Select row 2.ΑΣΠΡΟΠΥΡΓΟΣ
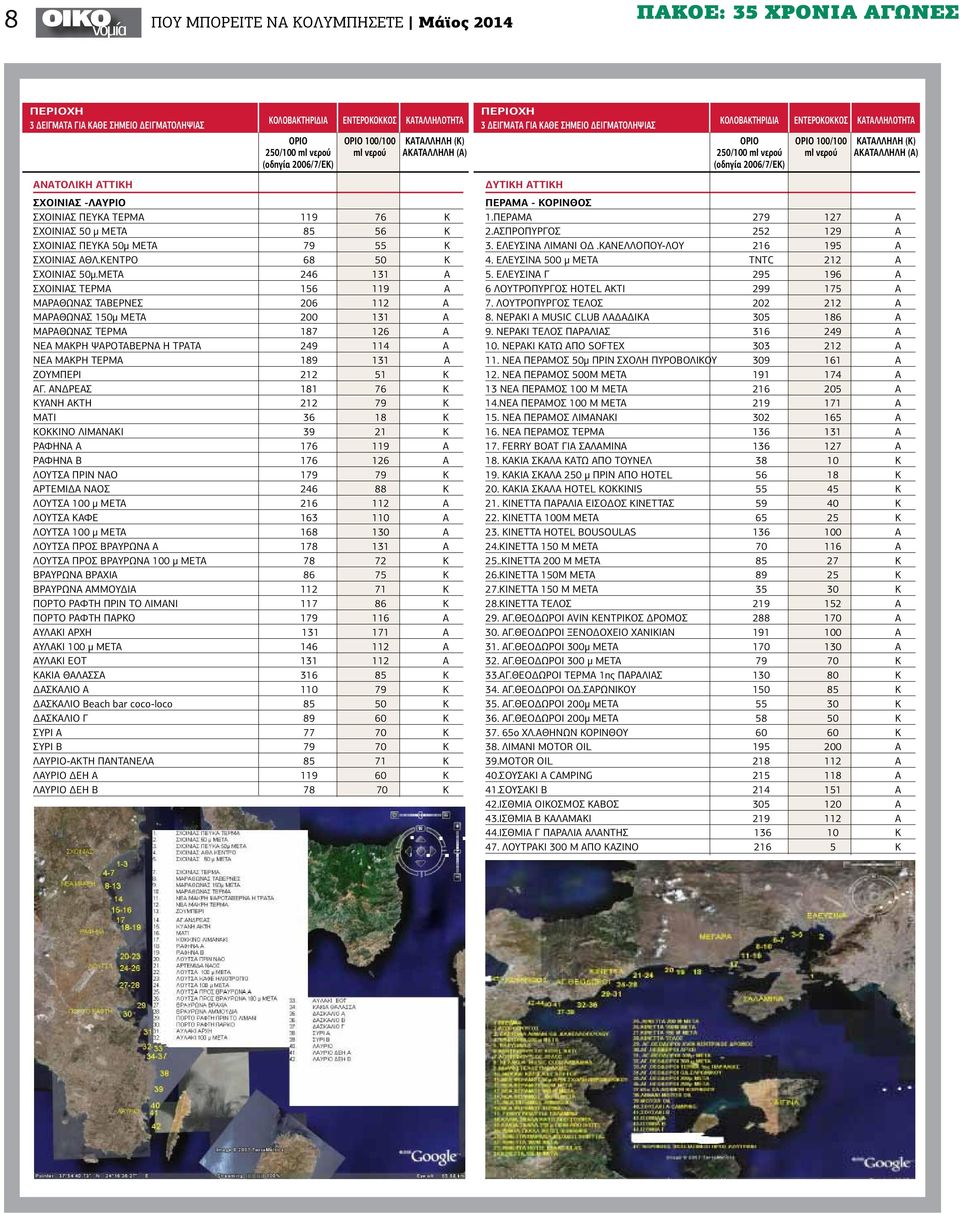 [x=698, y=231]
